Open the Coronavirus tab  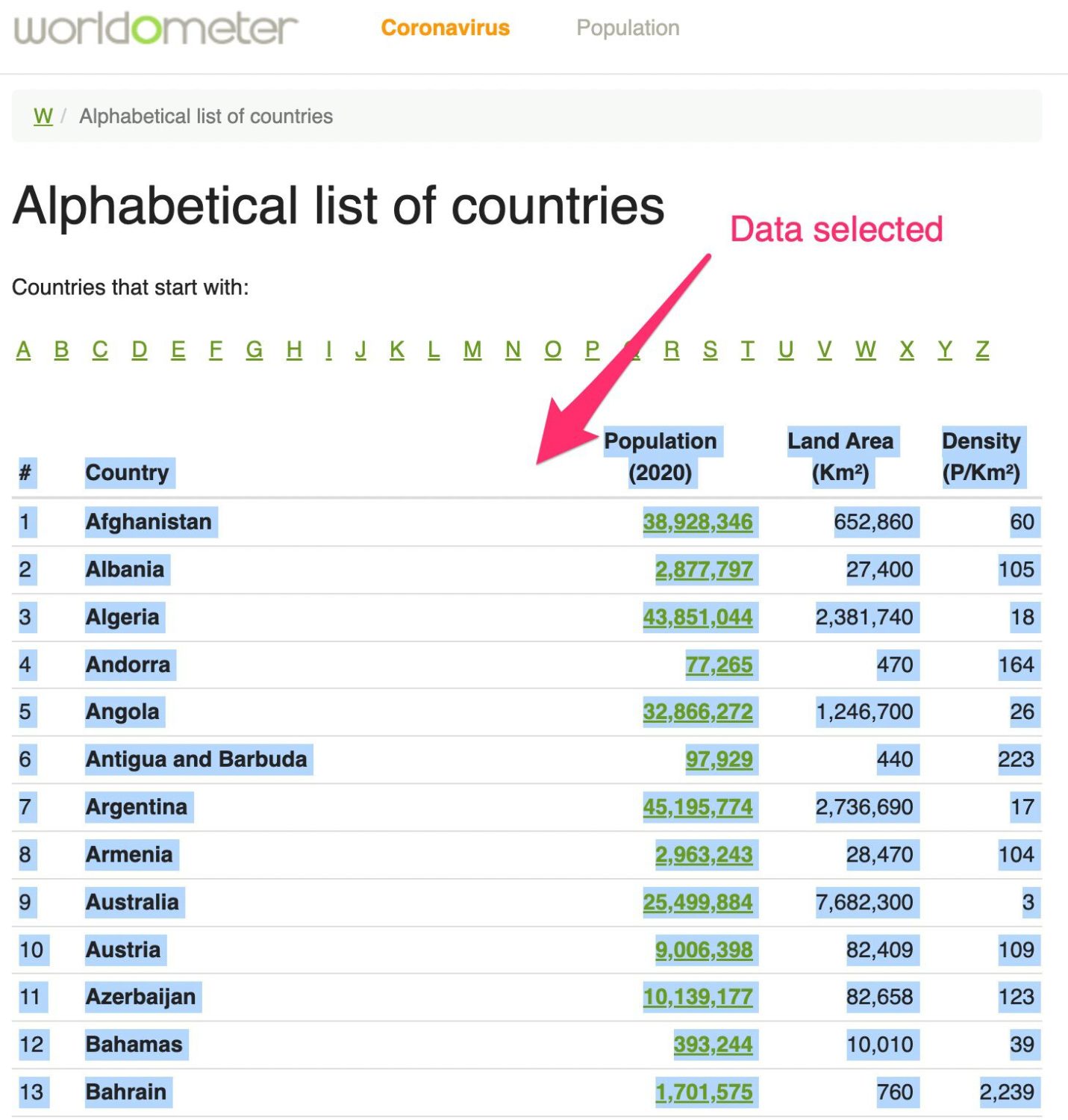click(446, 28)
